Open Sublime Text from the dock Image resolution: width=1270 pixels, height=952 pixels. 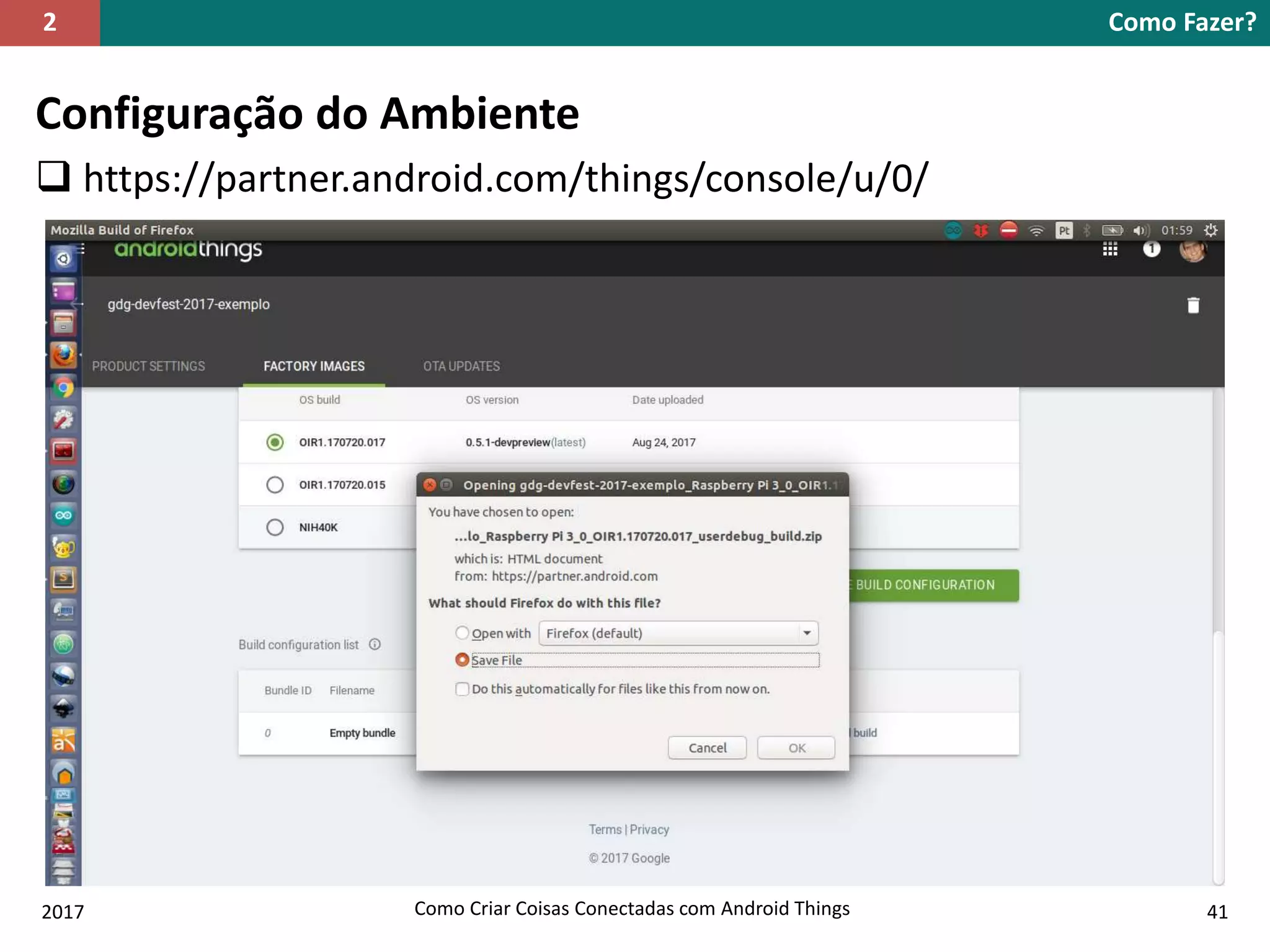coord(63,579)
